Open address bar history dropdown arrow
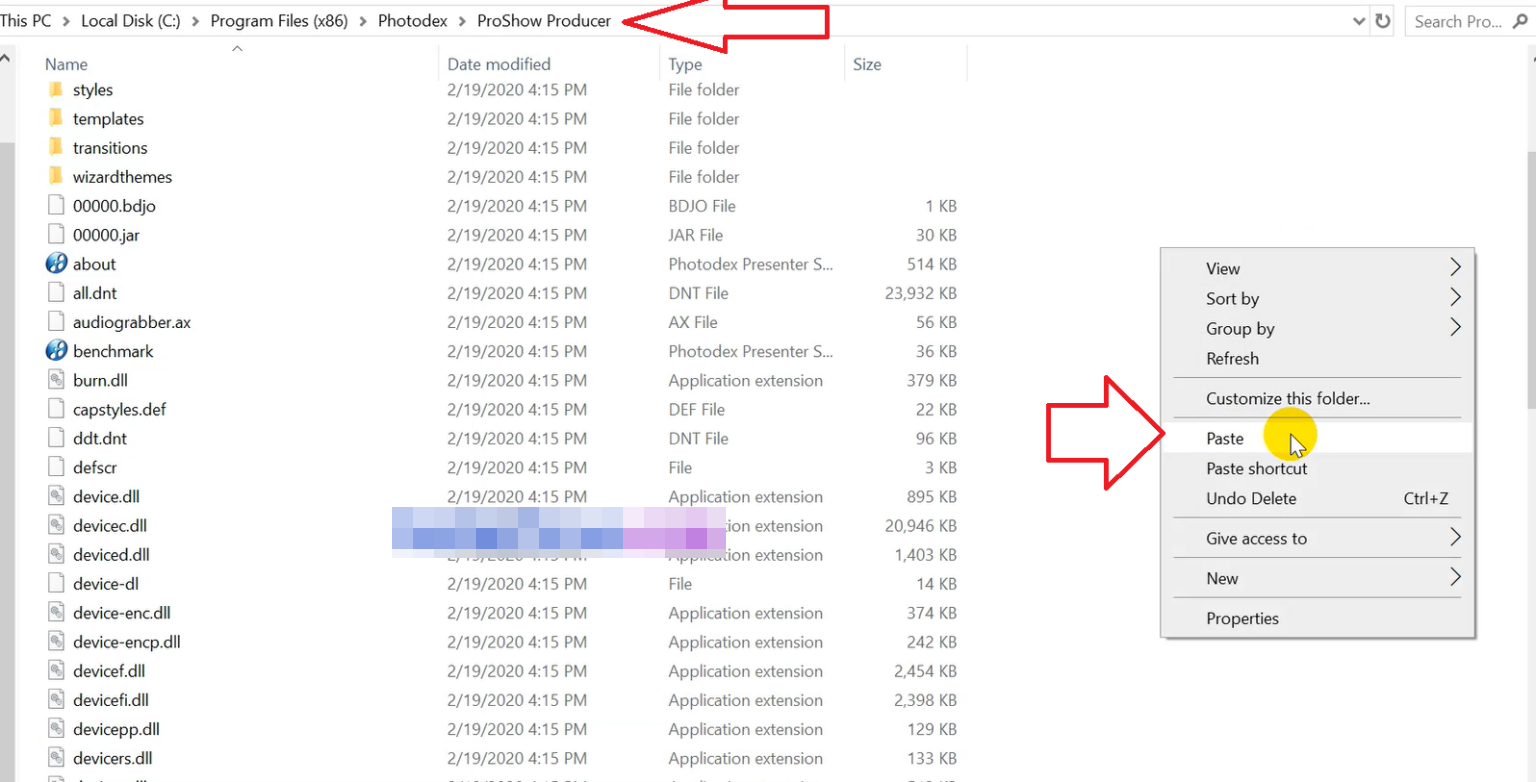The height and width of the screenshot is (782, 1536). tap(1359, 21)
